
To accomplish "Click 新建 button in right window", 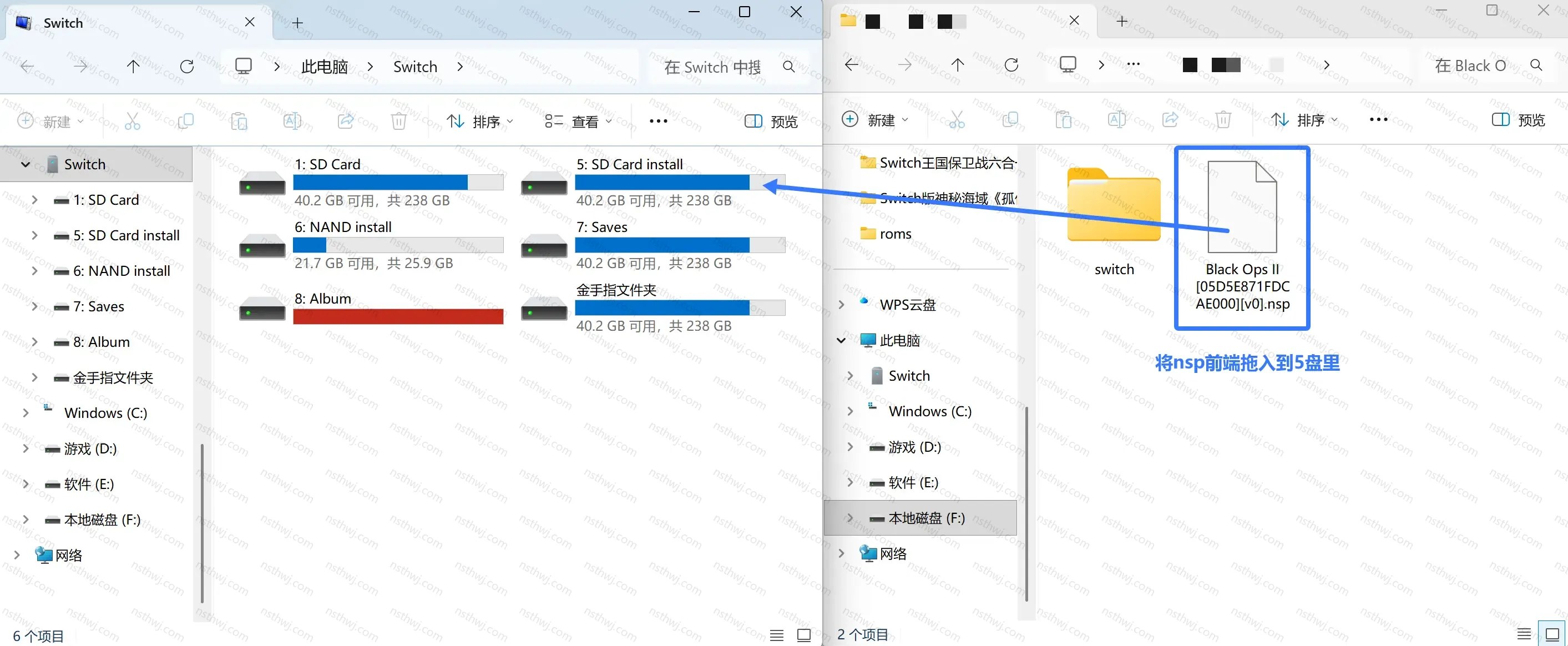I will tap(876, 119).
